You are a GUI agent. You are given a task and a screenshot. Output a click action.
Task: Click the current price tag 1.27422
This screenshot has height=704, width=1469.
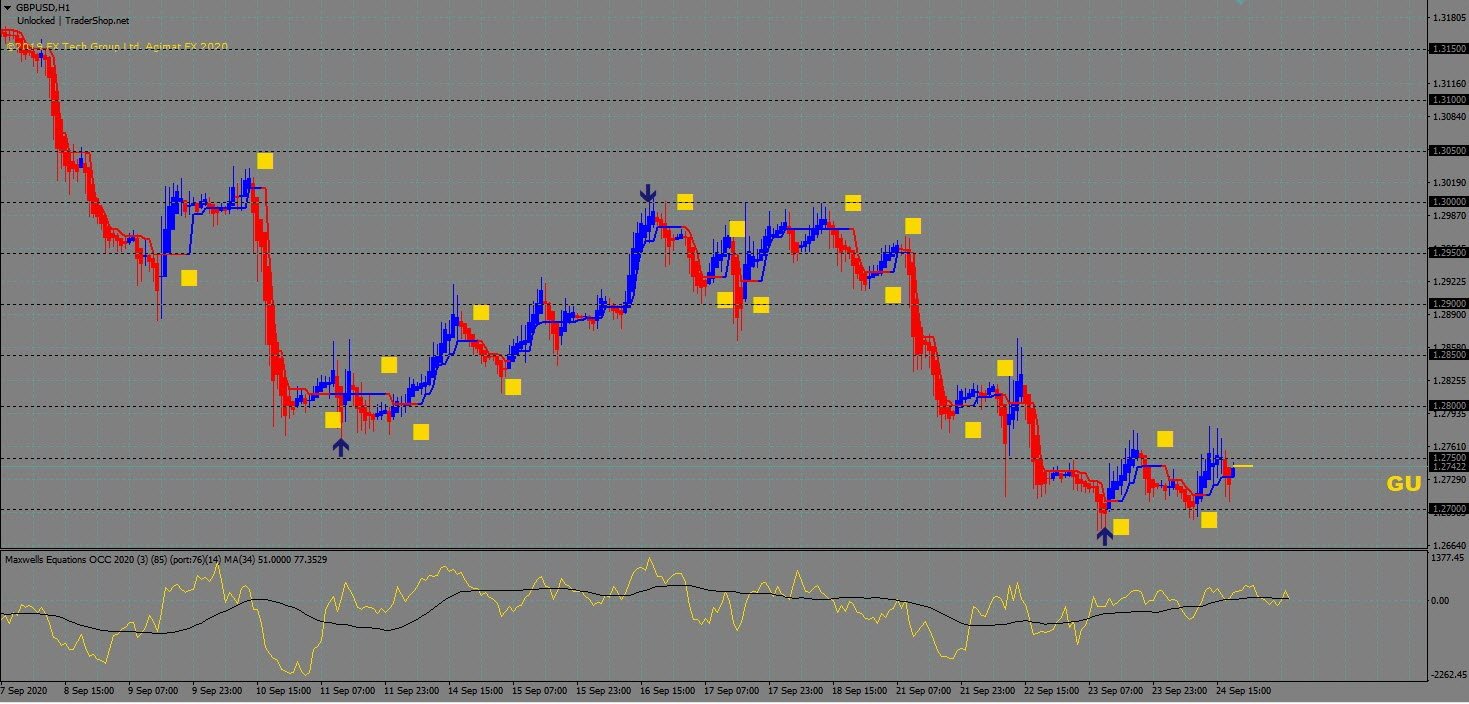1448,467
